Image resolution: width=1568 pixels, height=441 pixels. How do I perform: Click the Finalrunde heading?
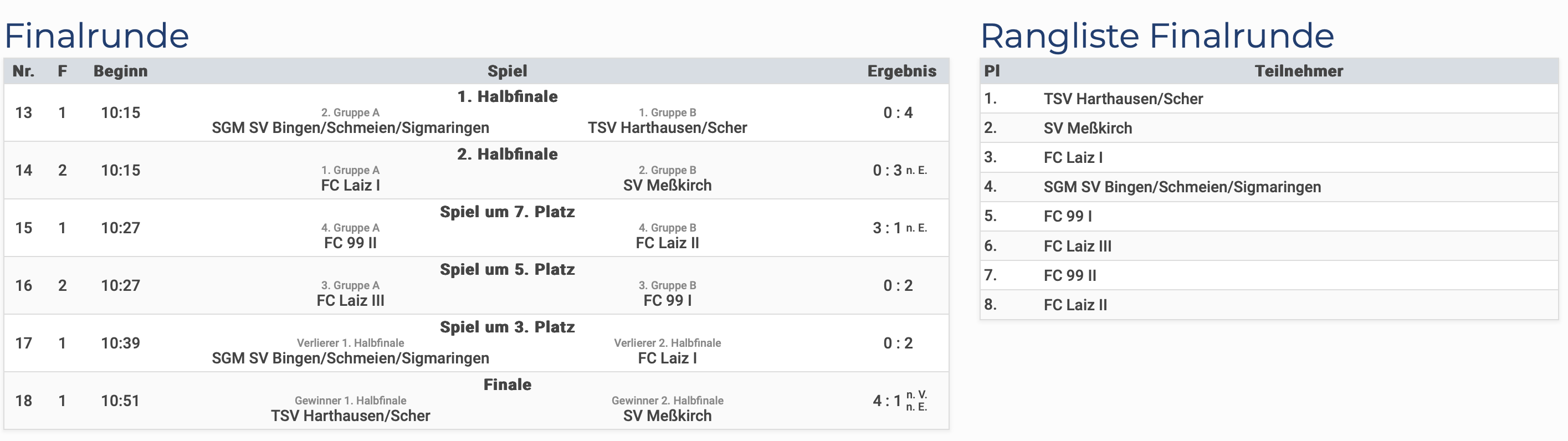pyautogui.click(x=97, y=35)
